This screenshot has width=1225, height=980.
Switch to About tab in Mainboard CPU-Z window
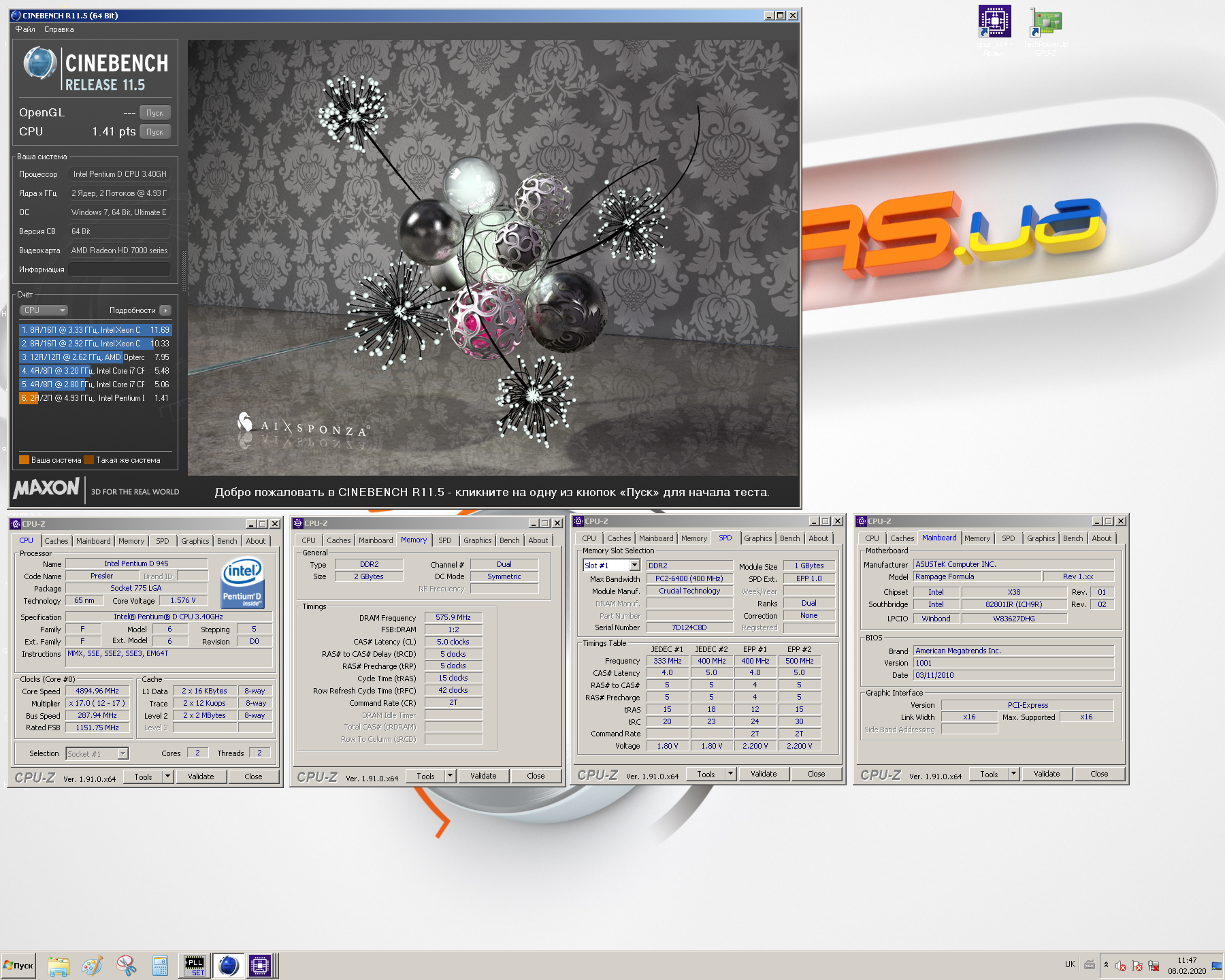1102,538
